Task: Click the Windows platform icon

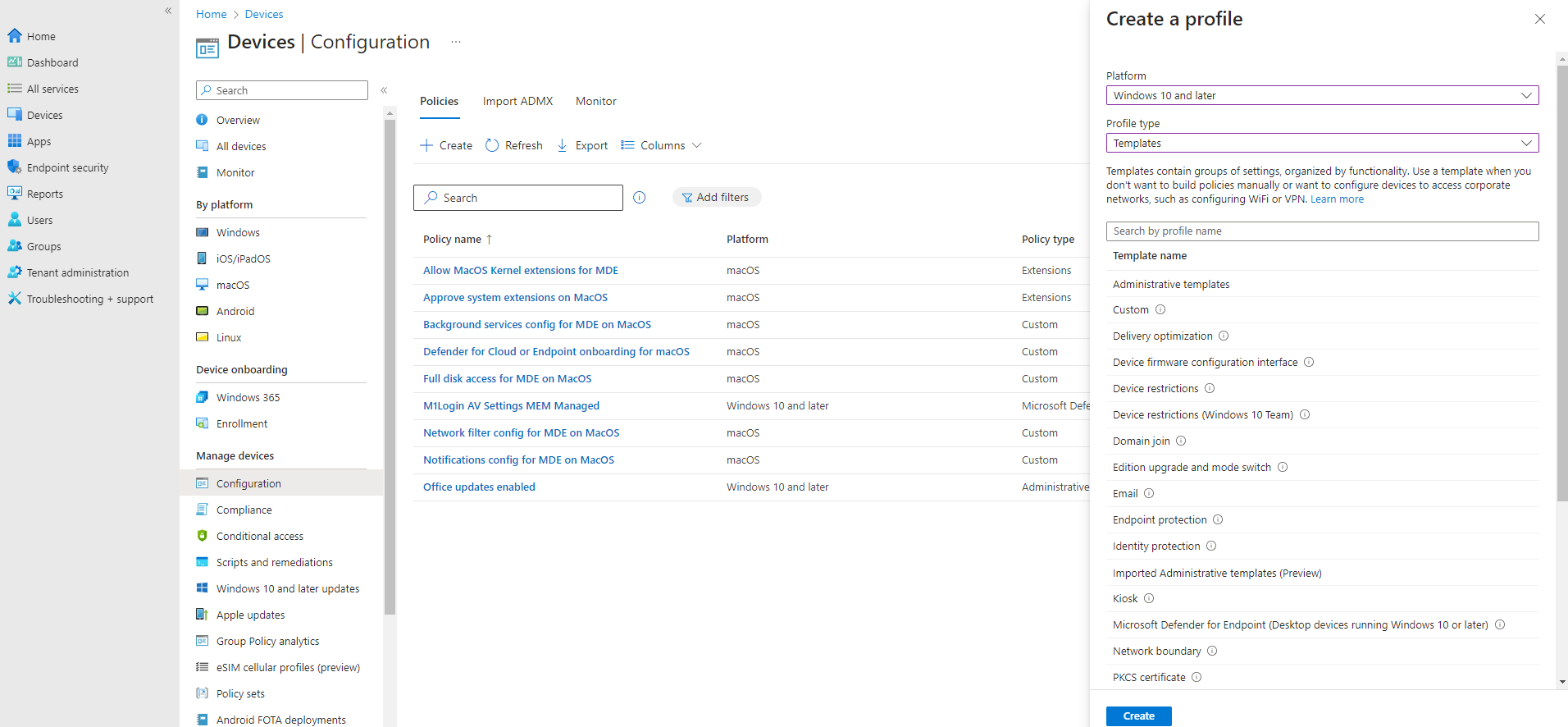Action: (x=202, y=232)
